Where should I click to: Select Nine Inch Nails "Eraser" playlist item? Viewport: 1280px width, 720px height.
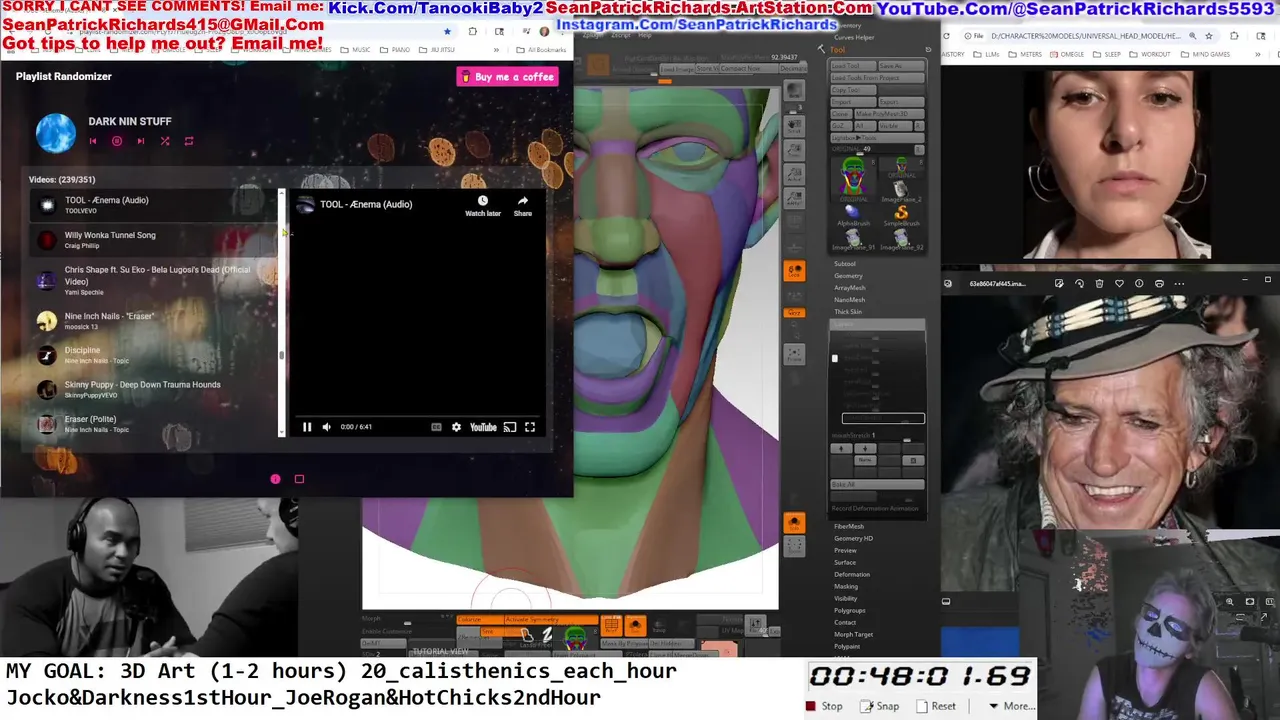click(x=153, y=321)
